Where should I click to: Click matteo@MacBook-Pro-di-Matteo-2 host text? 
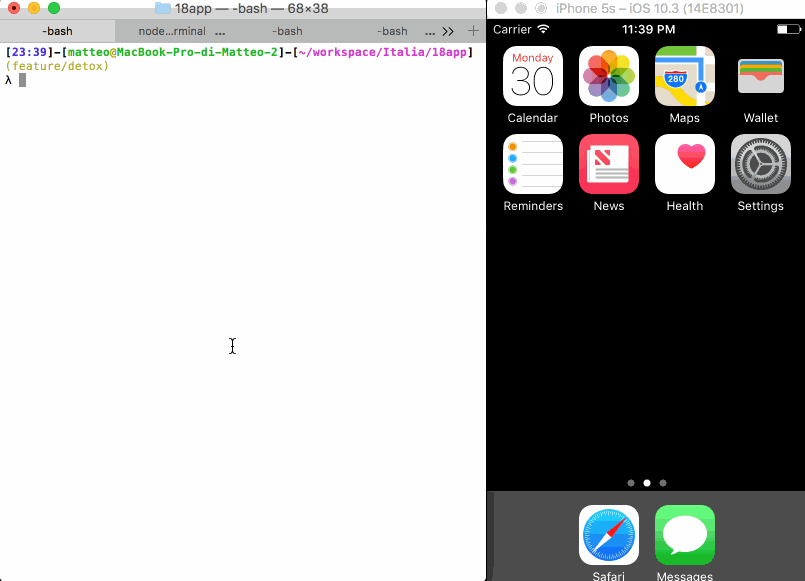coord(172,52)
